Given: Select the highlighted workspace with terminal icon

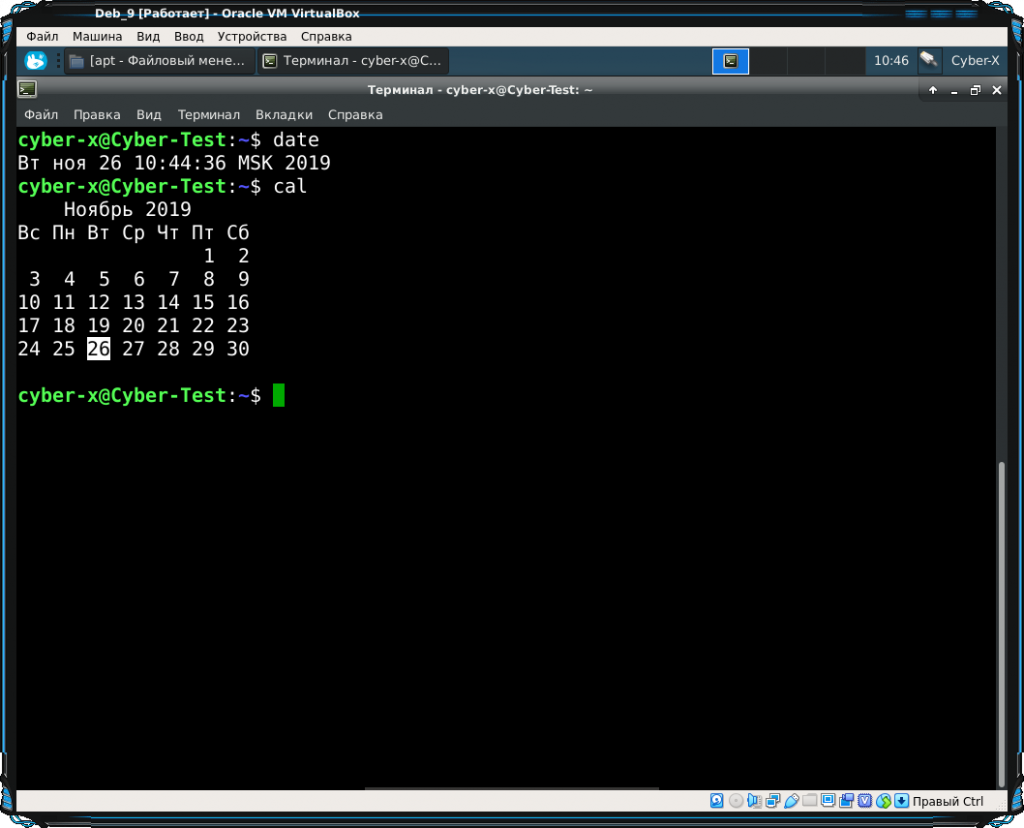Looking at the screenshot, I should (730, 61).
